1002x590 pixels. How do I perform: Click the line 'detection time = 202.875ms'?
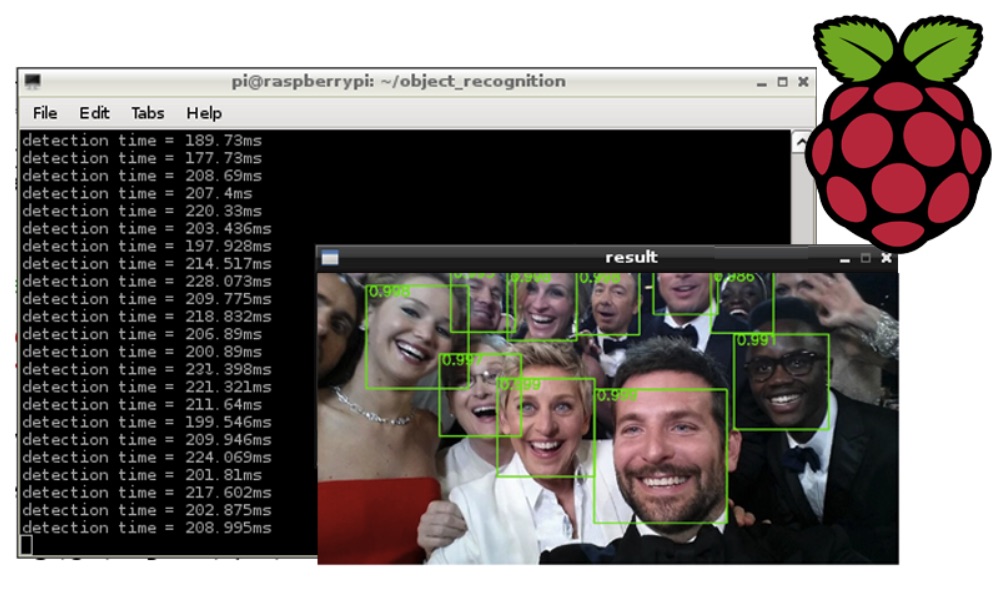pyautogui.click(x=147, y=509)
